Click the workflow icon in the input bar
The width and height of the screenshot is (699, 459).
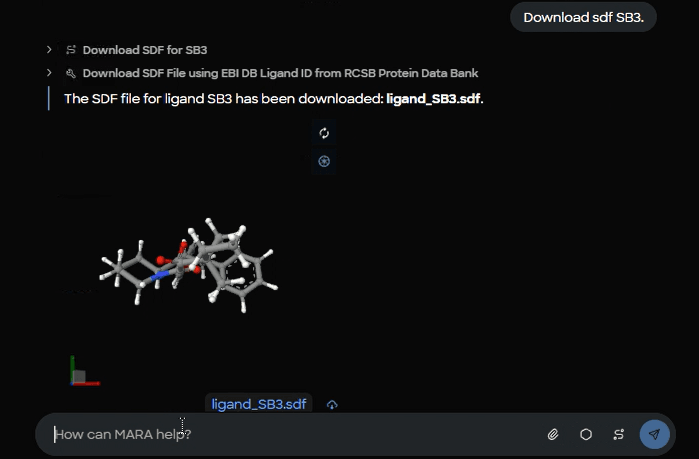click(619, 434)
